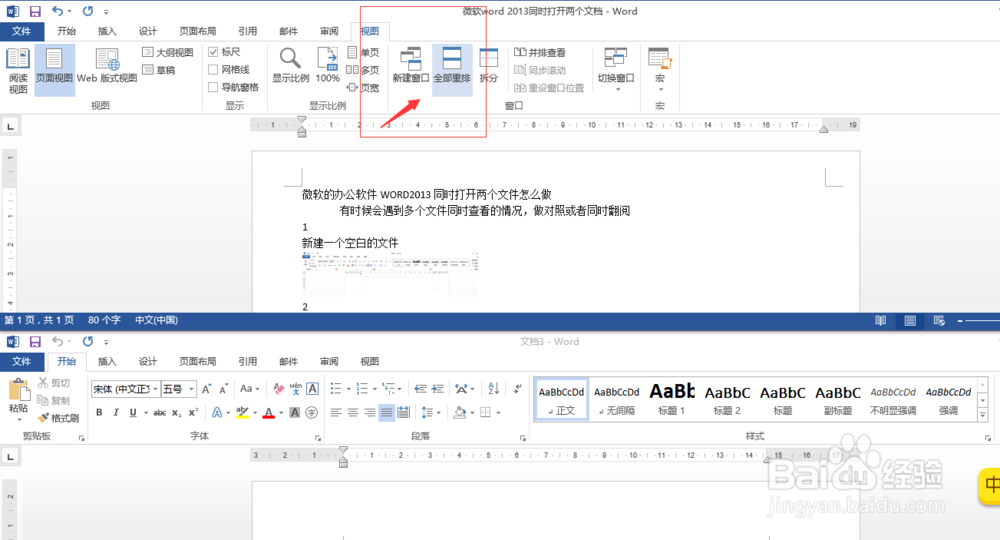Click the Split window button

(489, 66)
